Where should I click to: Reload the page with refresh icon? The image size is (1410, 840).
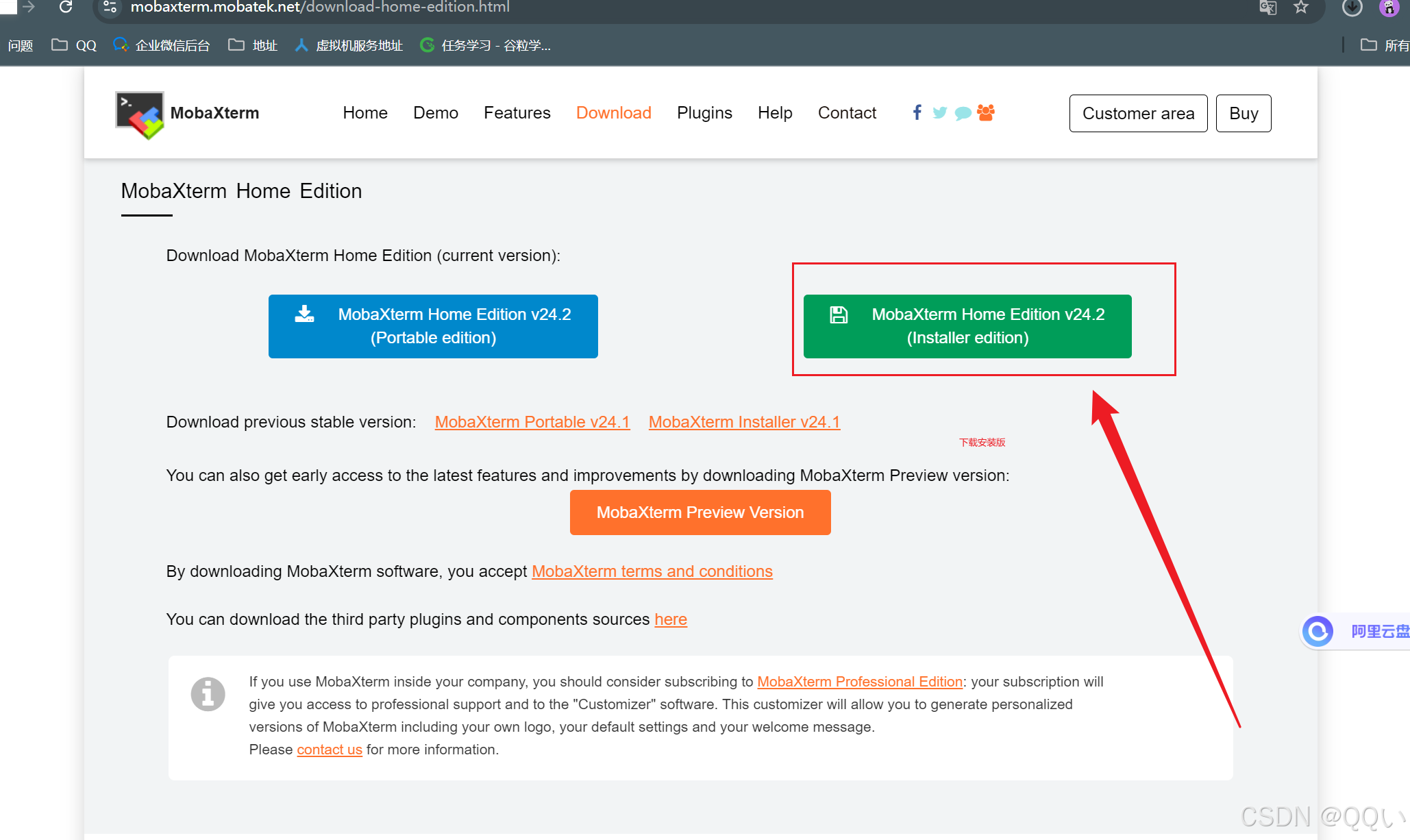(x=66, y=8)
